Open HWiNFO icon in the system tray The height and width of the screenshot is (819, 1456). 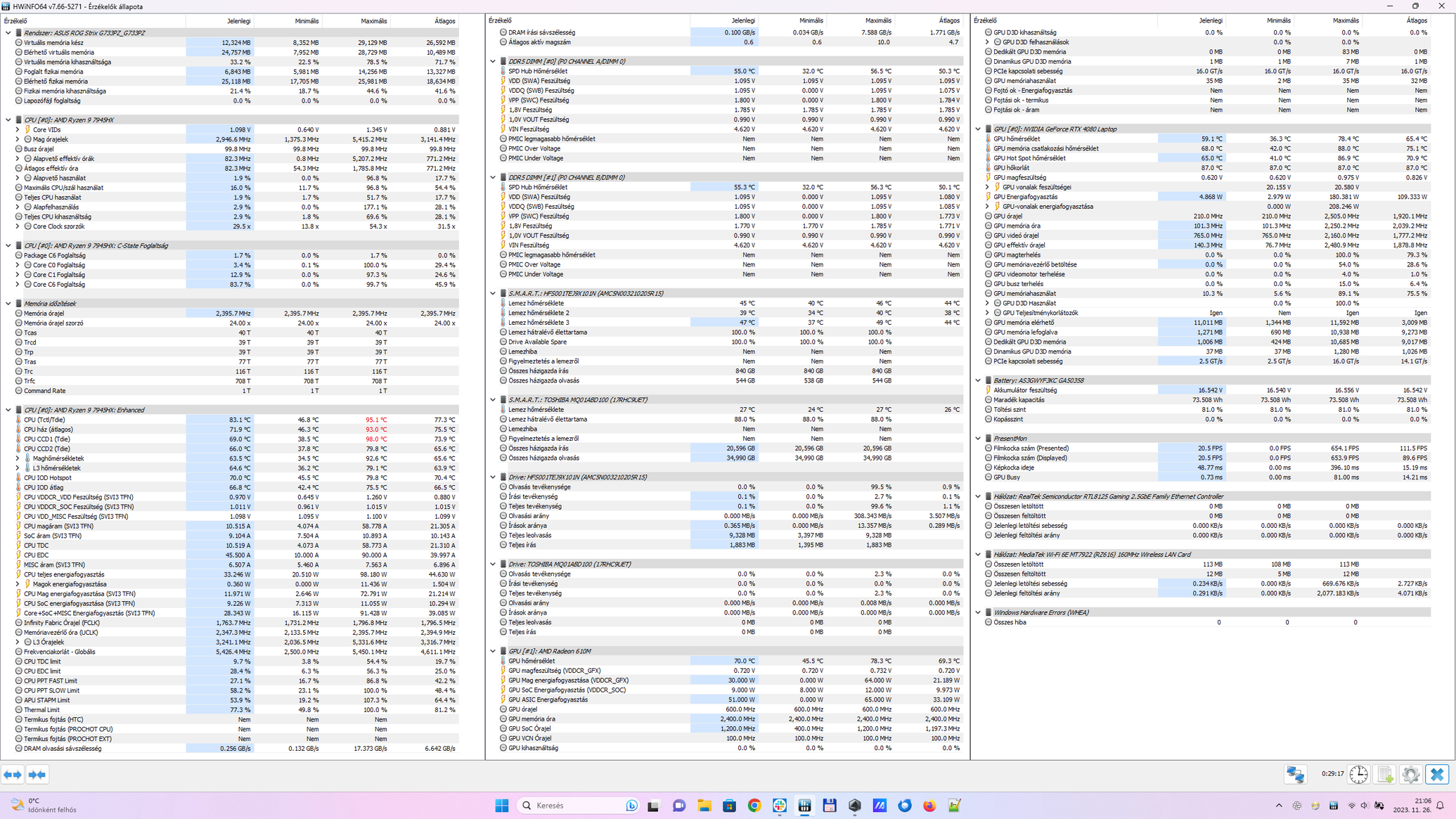[1333, 806]
